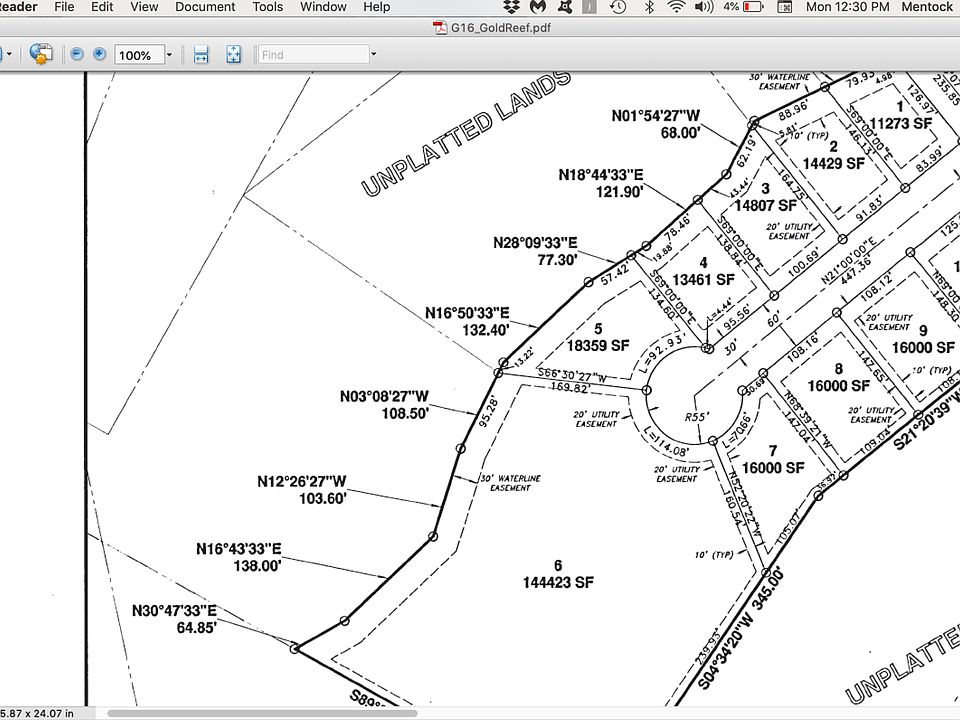Screen dimensions: 960x720
Task: Open the File menu
Action: (x=64, y=7)
